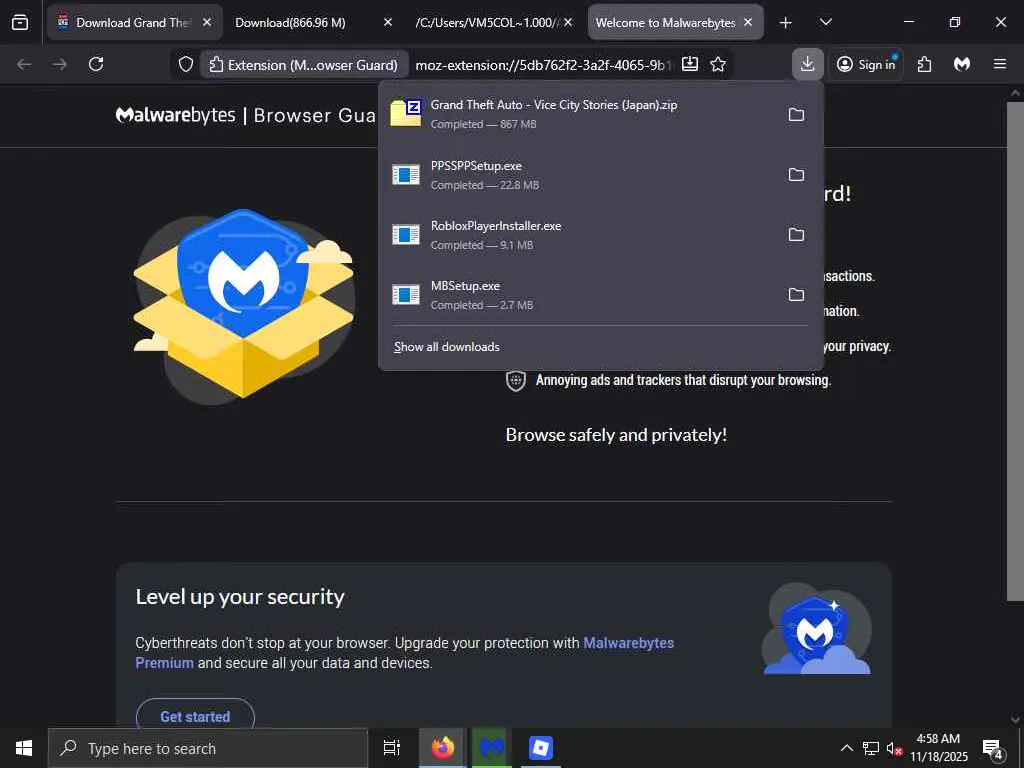Screen dimensions: 1024x768
Task: Click the address bar URL field
Action: pyautogui.click(x=542, y=65)
